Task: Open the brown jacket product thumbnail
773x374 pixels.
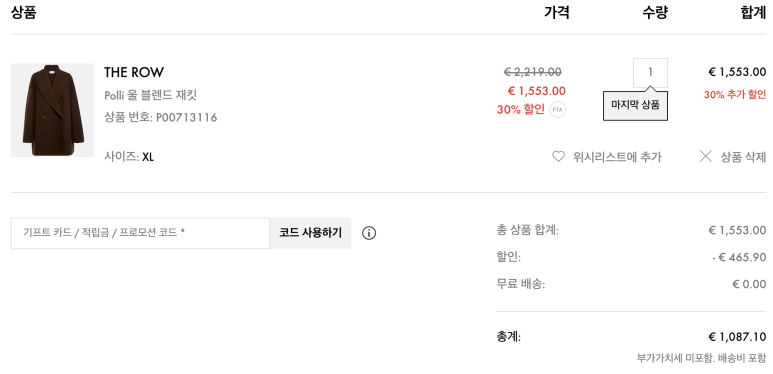Action: pos(52,110)
